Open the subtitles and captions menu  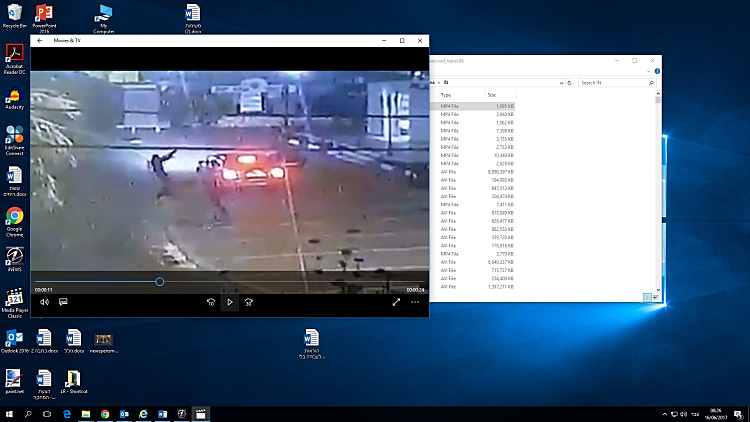click(x=63, y=301)
